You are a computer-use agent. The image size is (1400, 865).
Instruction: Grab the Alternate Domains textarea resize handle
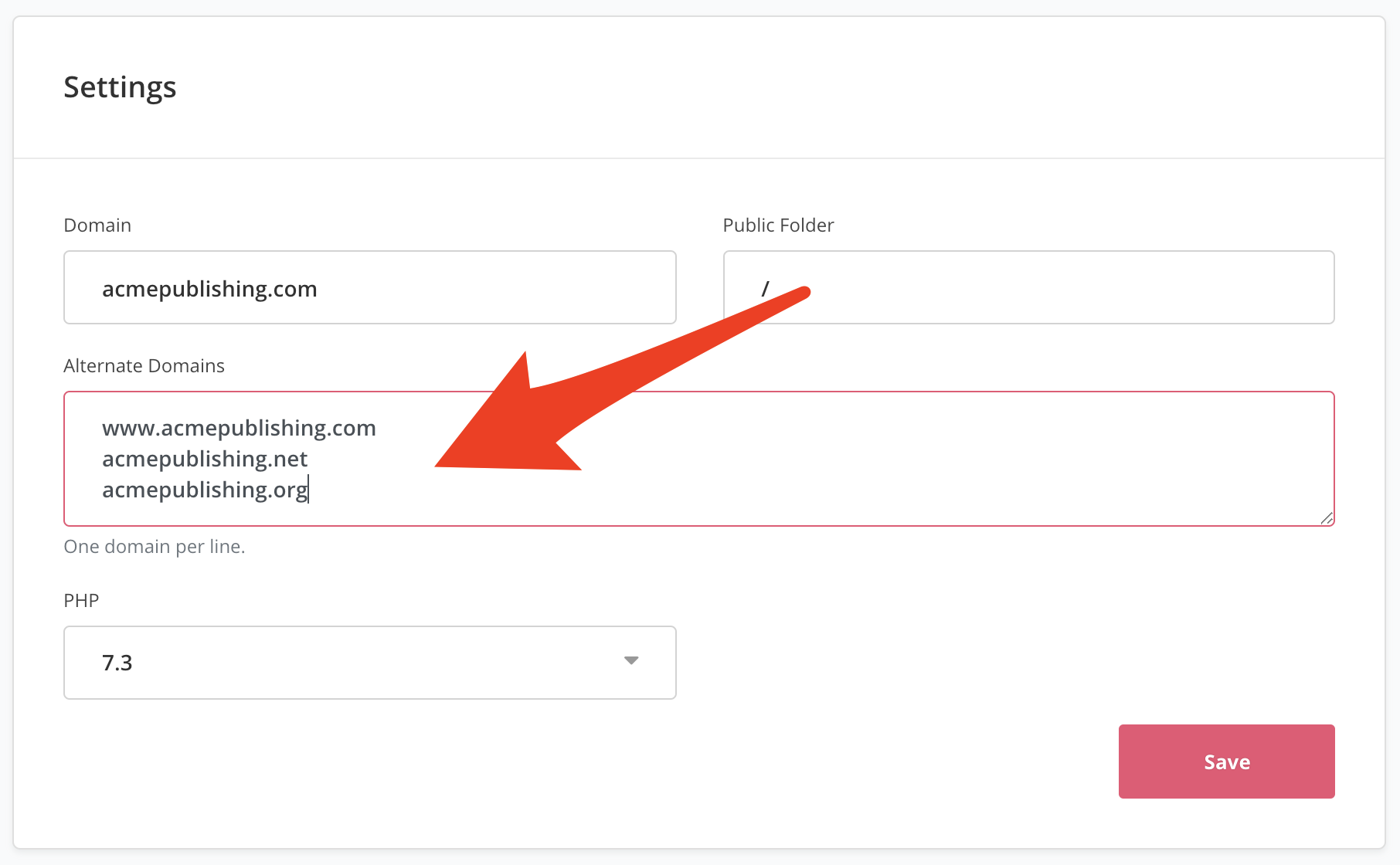click(1327, 518)
